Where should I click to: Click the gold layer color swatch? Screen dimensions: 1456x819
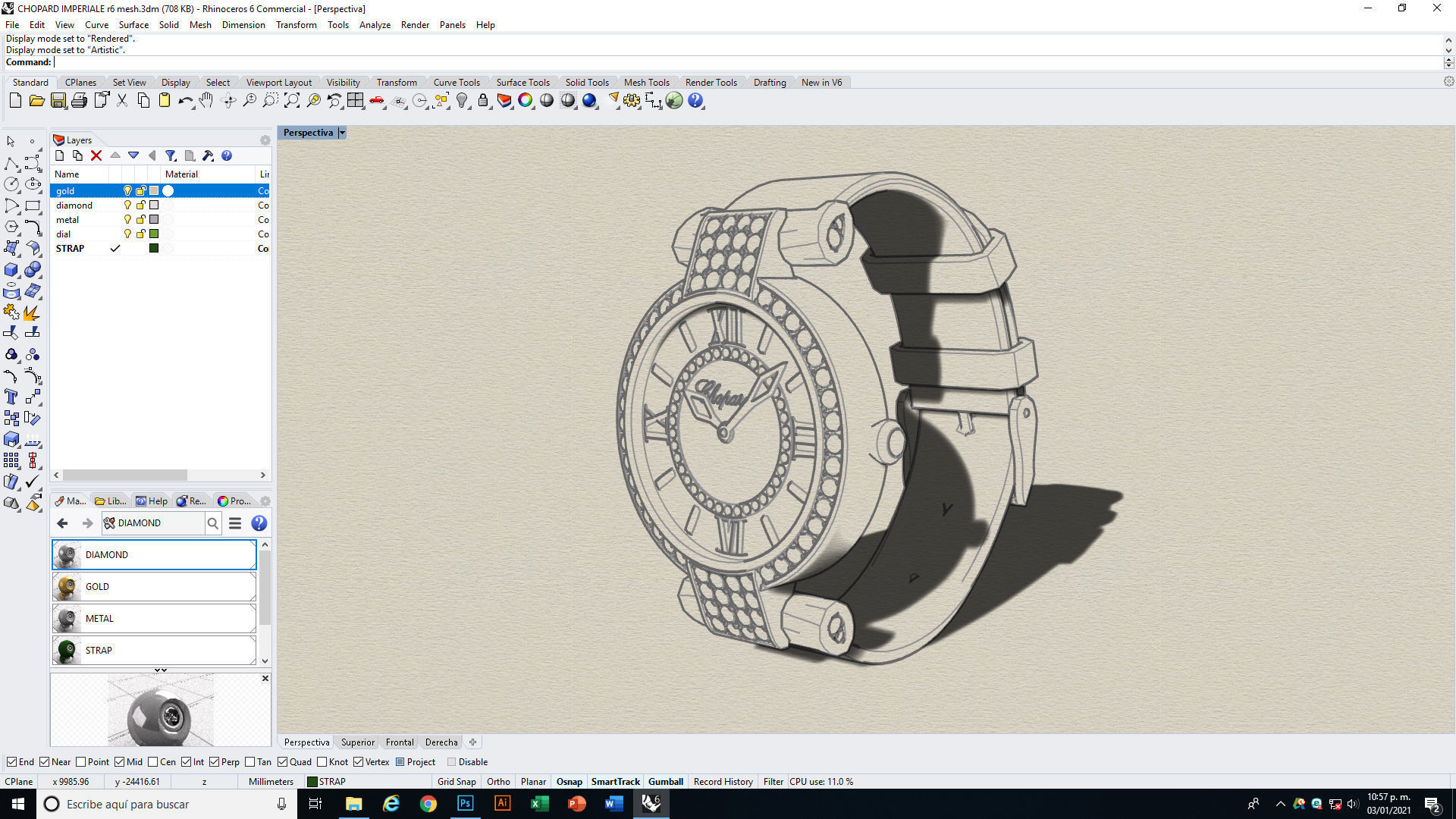pyautogui.click(x=154, y=191)
